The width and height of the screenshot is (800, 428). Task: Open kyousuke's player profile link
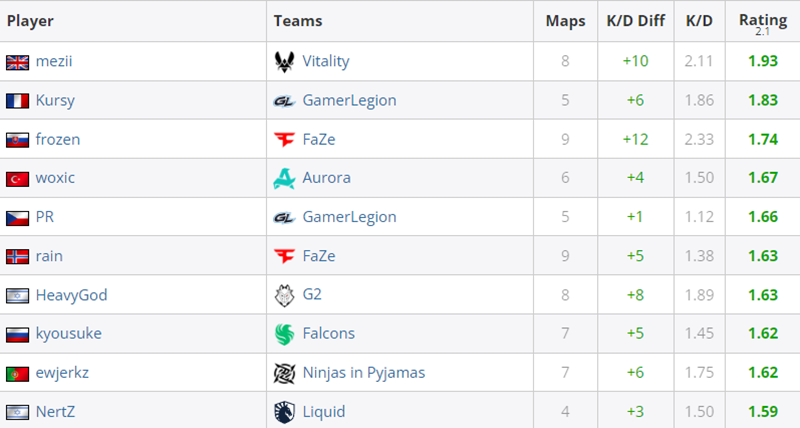(x=68, y=334)
